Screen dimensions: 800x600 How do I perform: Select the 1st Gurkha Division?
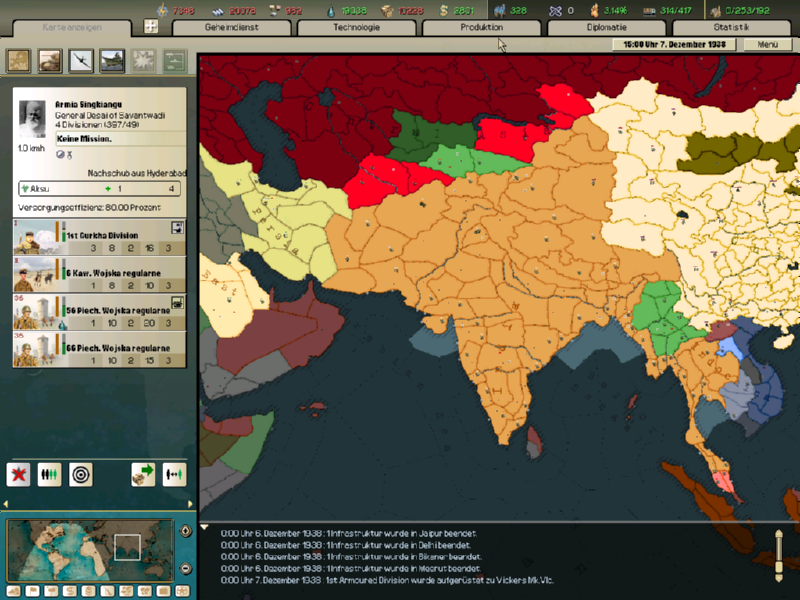[x=99, y=237]
